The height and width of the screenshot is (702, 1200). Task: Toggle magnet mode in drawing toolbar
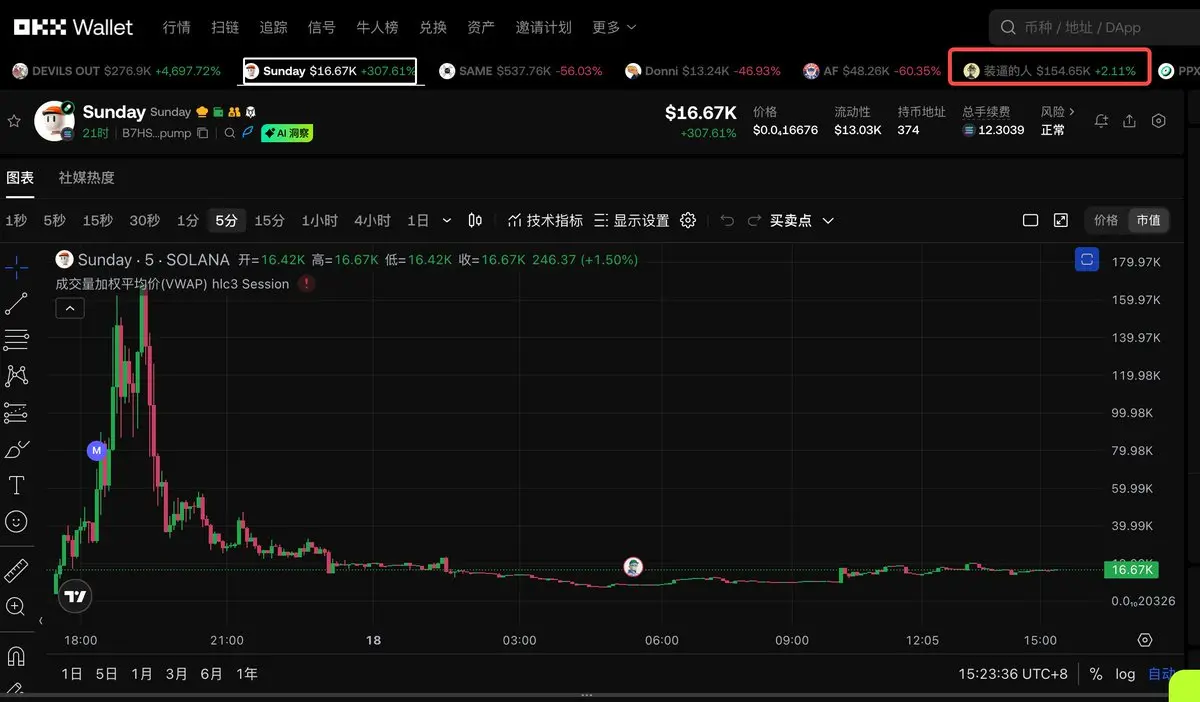[x=16, y=657]
